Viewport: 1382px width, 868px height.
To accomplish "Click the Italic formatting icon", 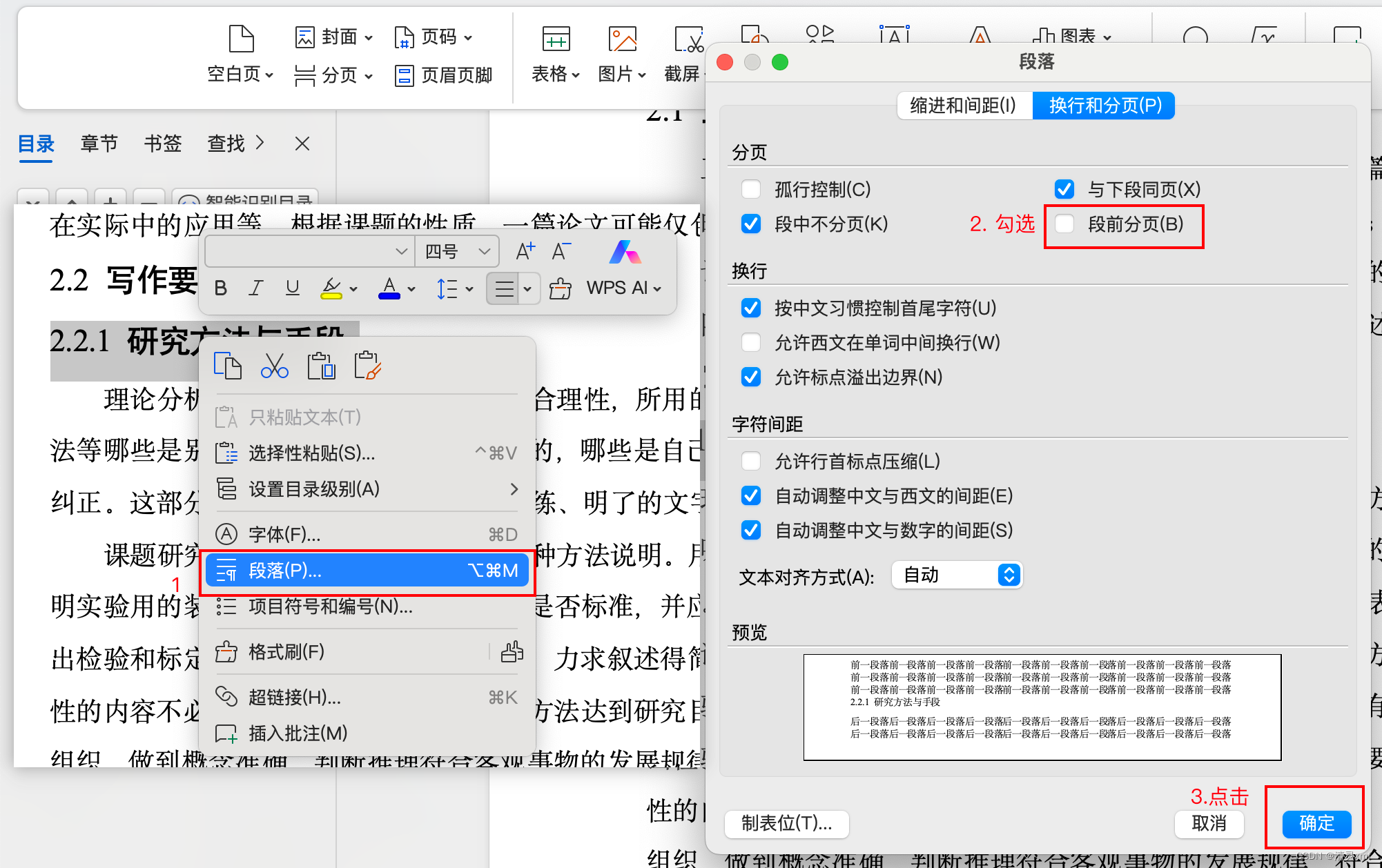I will 256,288.
